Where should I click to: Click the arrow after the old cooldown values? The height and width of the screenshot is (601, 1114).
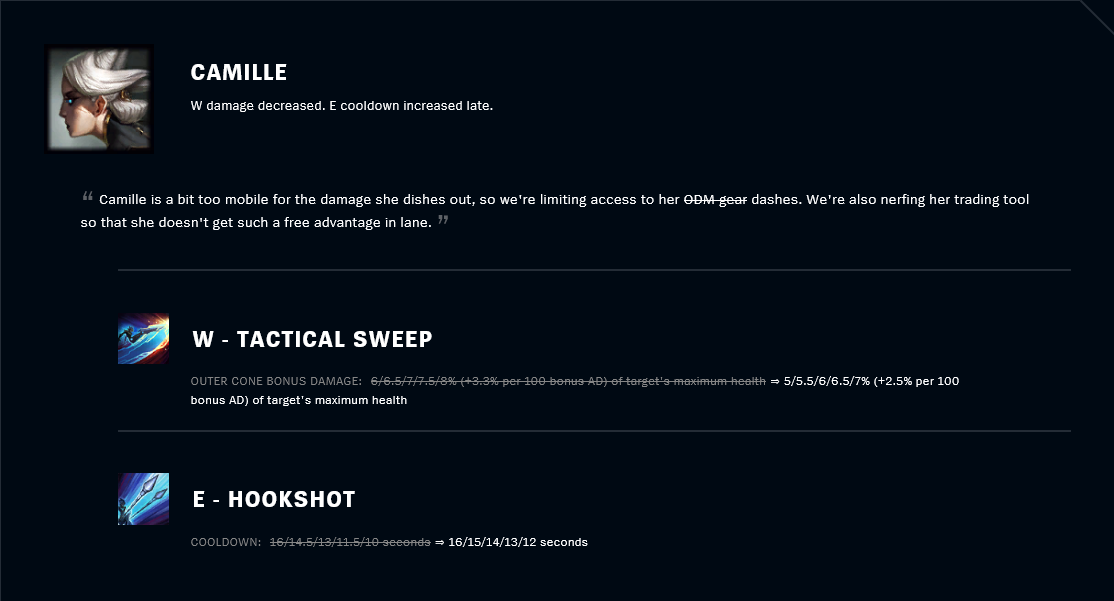coord(440,542)
